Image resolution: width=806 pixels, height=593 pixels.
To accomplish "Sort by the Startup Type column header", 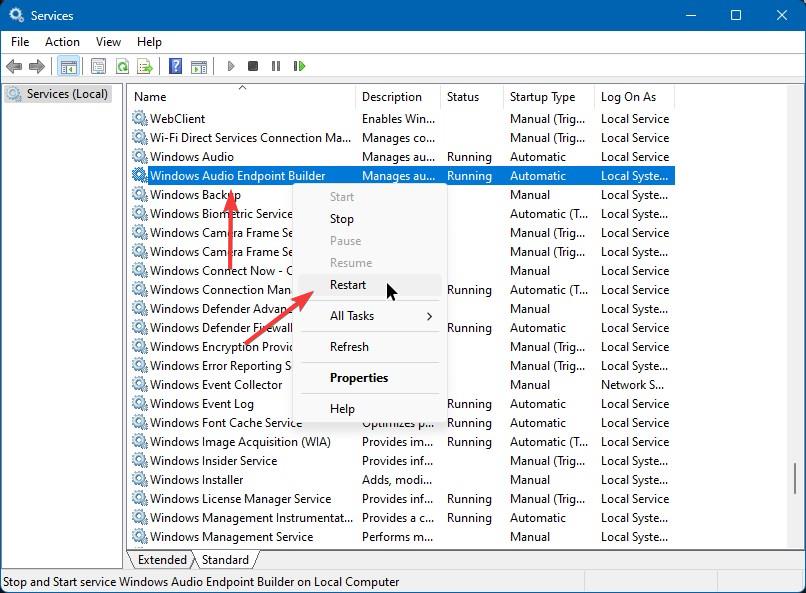I will [x=545, y=96].
